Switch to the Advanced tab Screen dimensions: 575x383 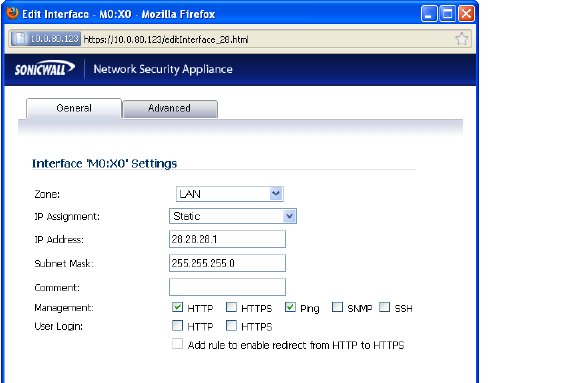click(x=170, y=109)
